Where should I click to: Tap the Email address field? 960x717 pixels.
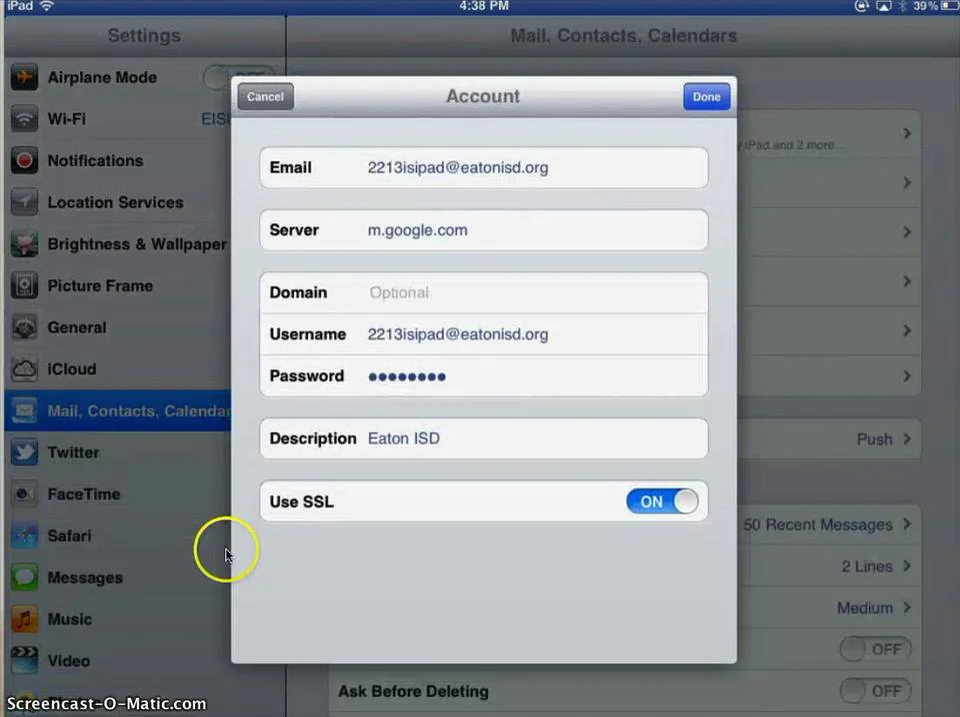[x=484, y=168]
